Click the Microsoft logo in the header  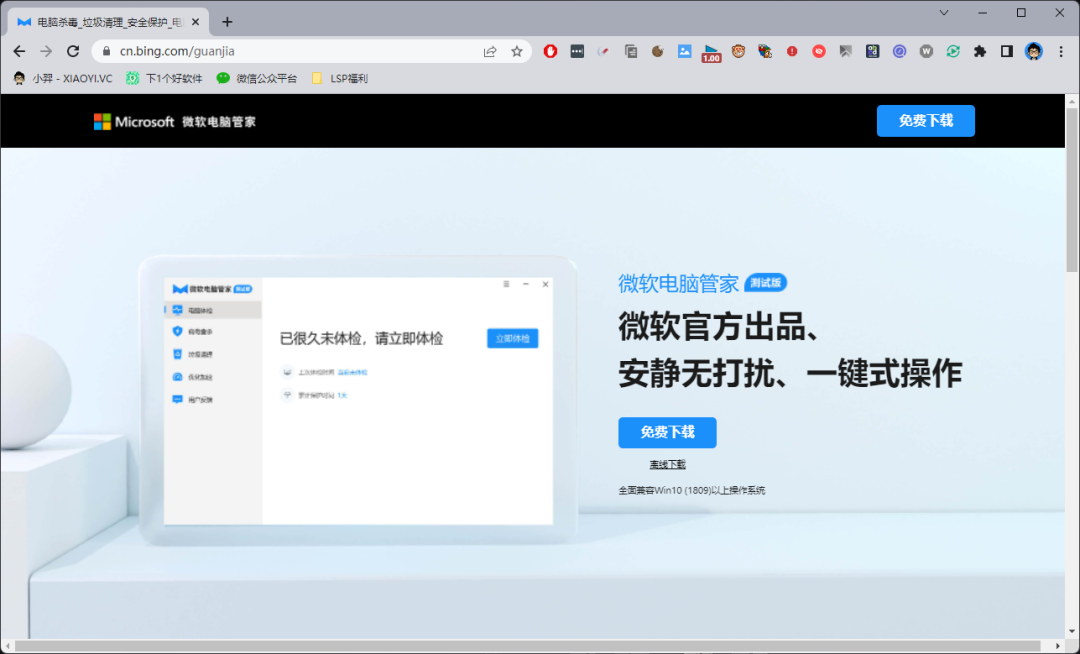point(134,122)
